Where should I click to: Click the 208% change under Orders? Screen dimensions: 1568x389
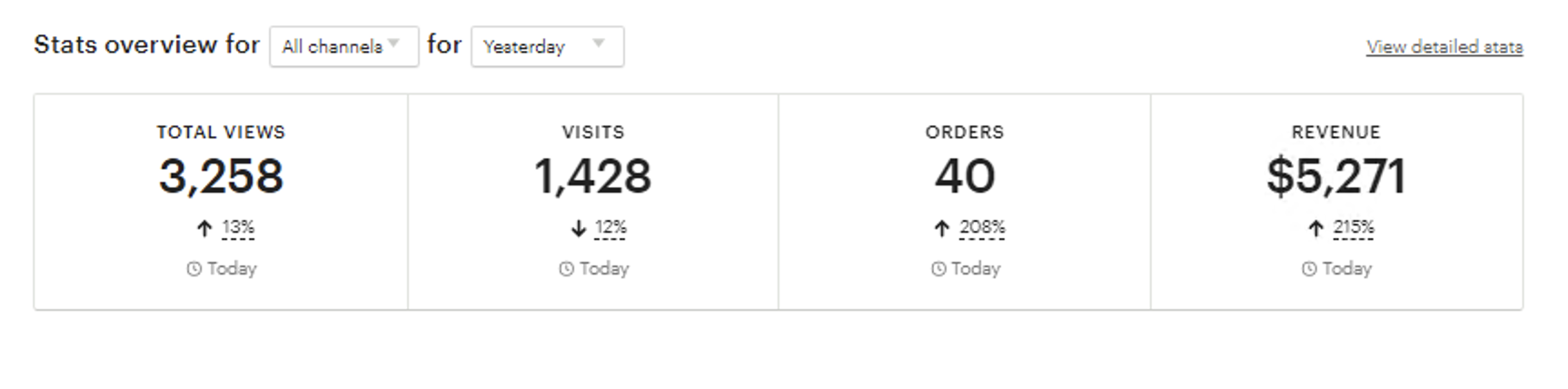point(982,228)
